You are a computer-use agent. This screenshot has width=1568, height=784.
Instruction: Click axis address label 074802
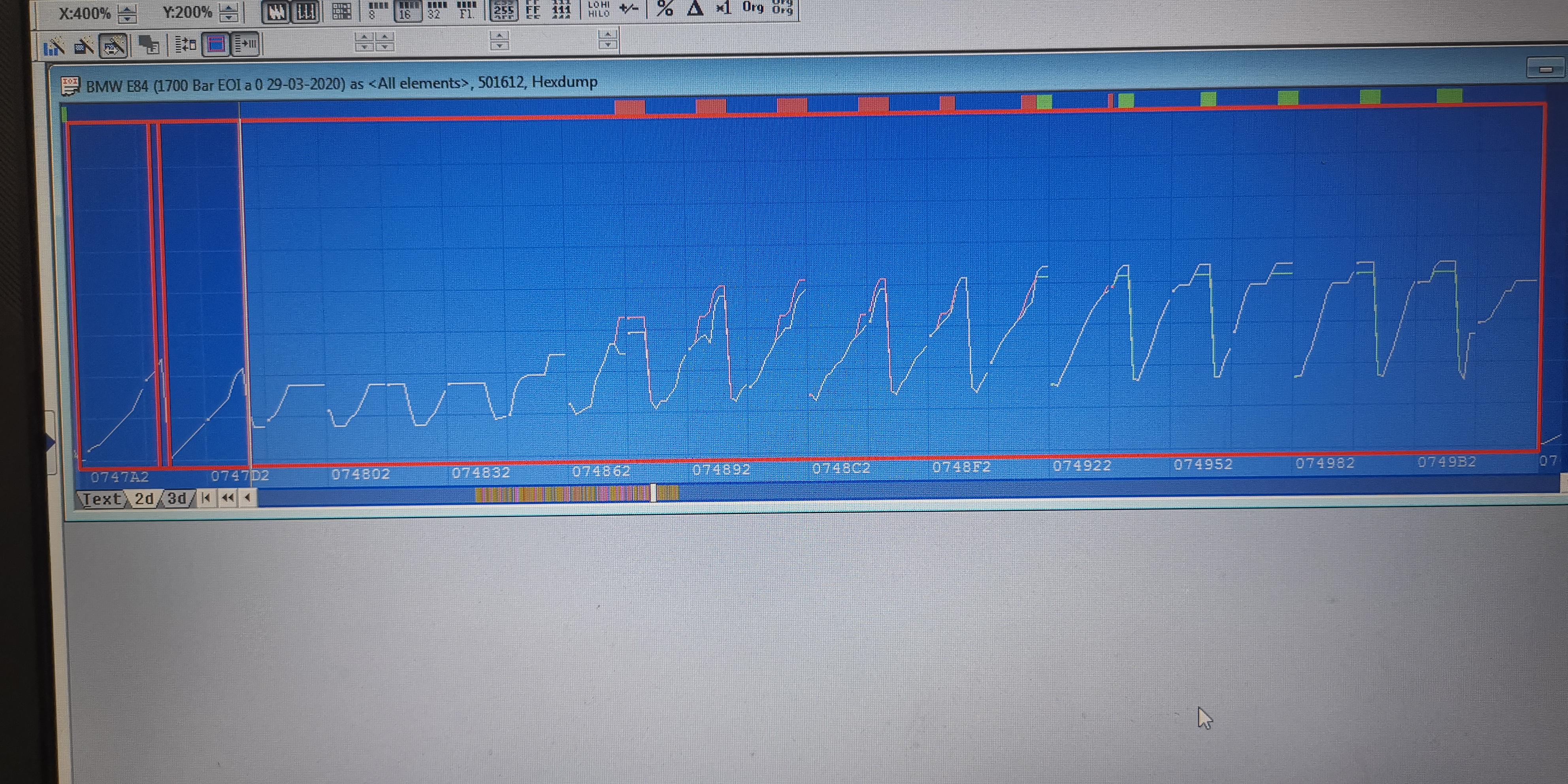(360, 474)
